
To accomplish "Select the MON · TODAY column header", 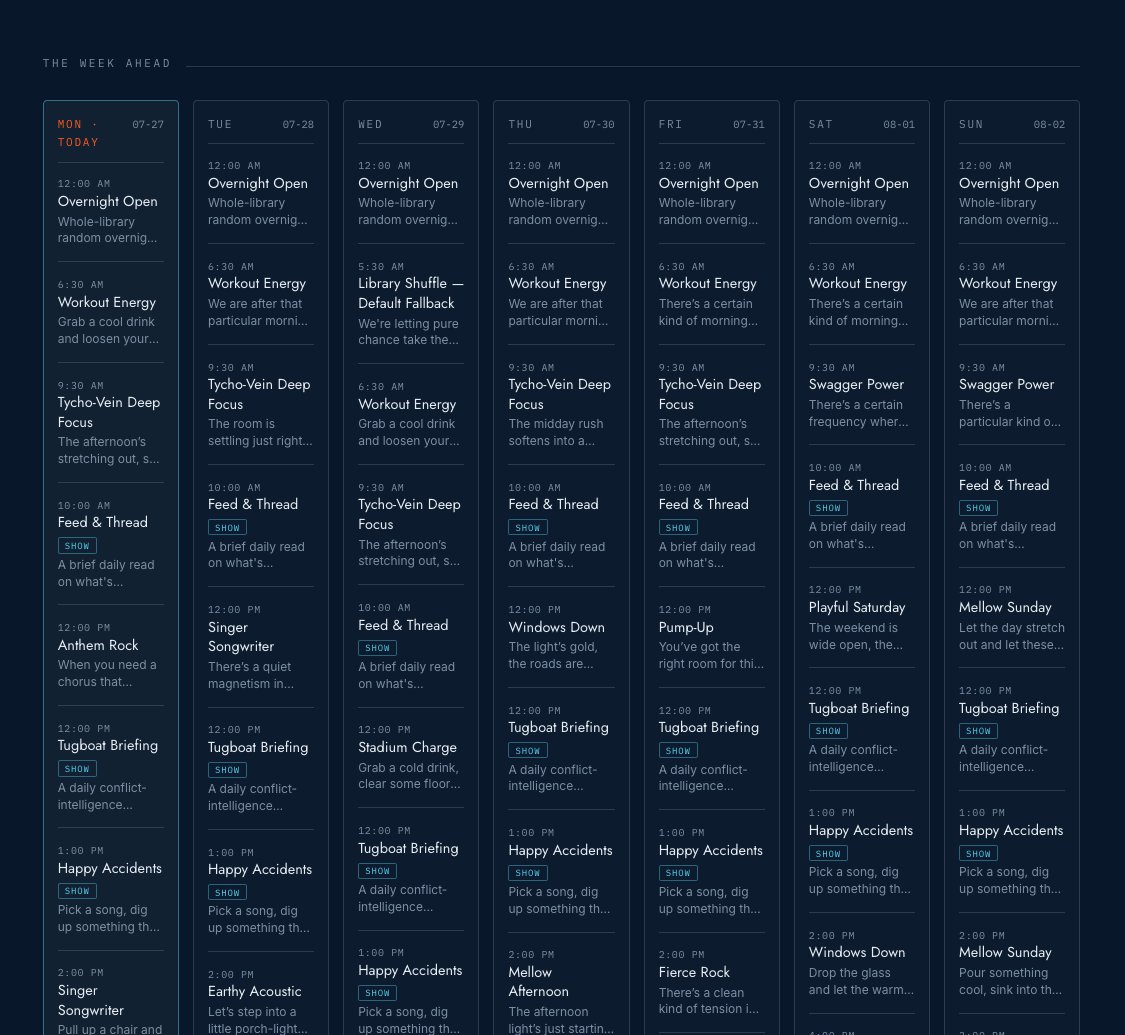I will (x=110, y=133).
